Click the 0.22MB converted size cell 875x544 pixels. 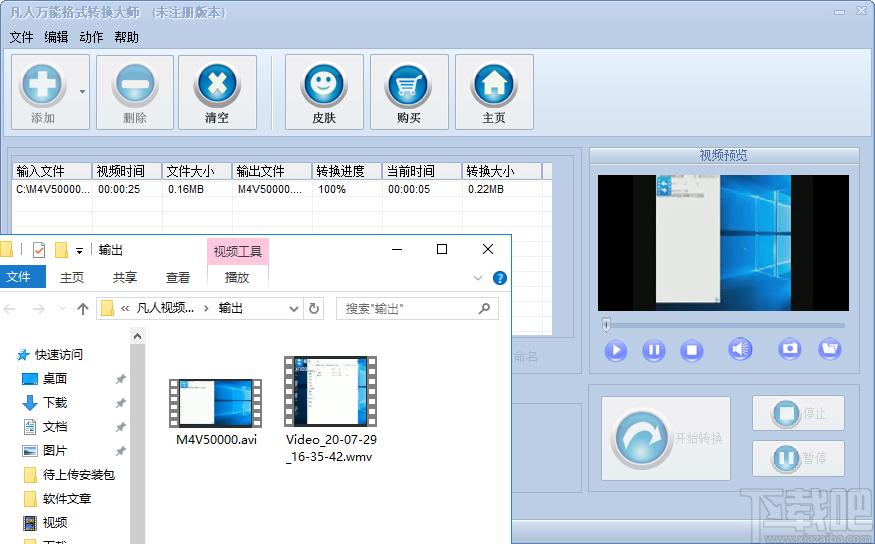[485, 189]
